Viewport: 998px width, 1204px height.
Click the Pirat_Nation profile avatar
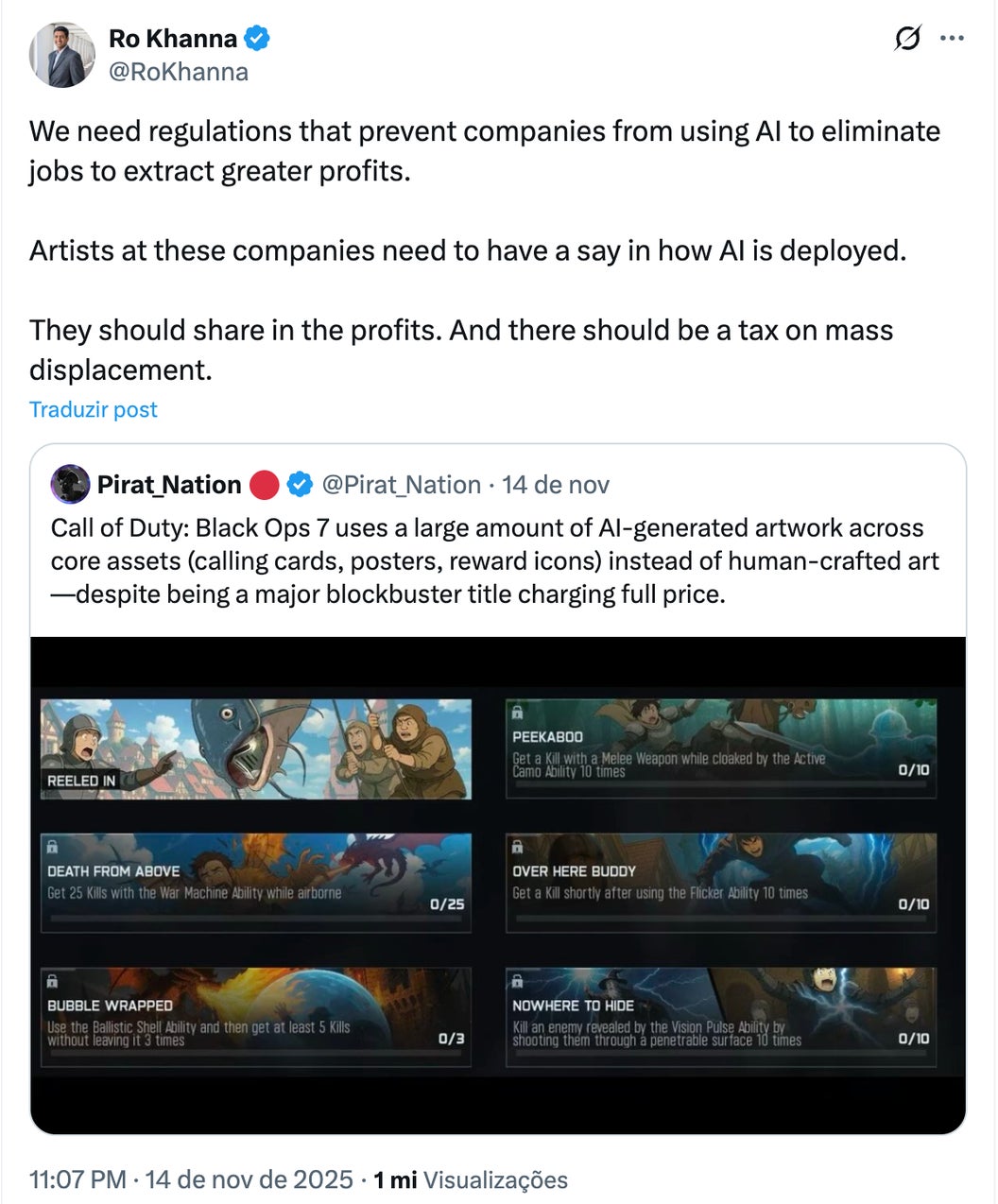coord(71,485)
